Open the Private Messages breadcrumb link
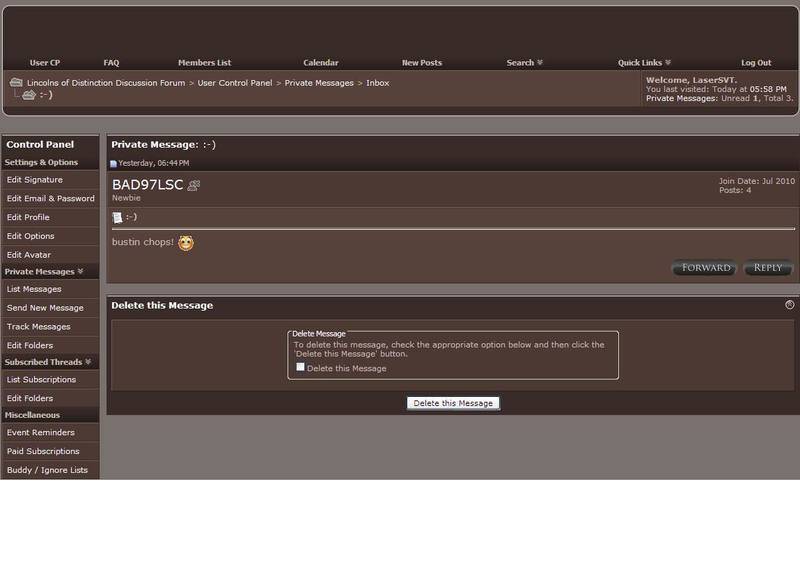Image resolution: width=800 pixels, height=578 pixels. [x=319, y=83]
